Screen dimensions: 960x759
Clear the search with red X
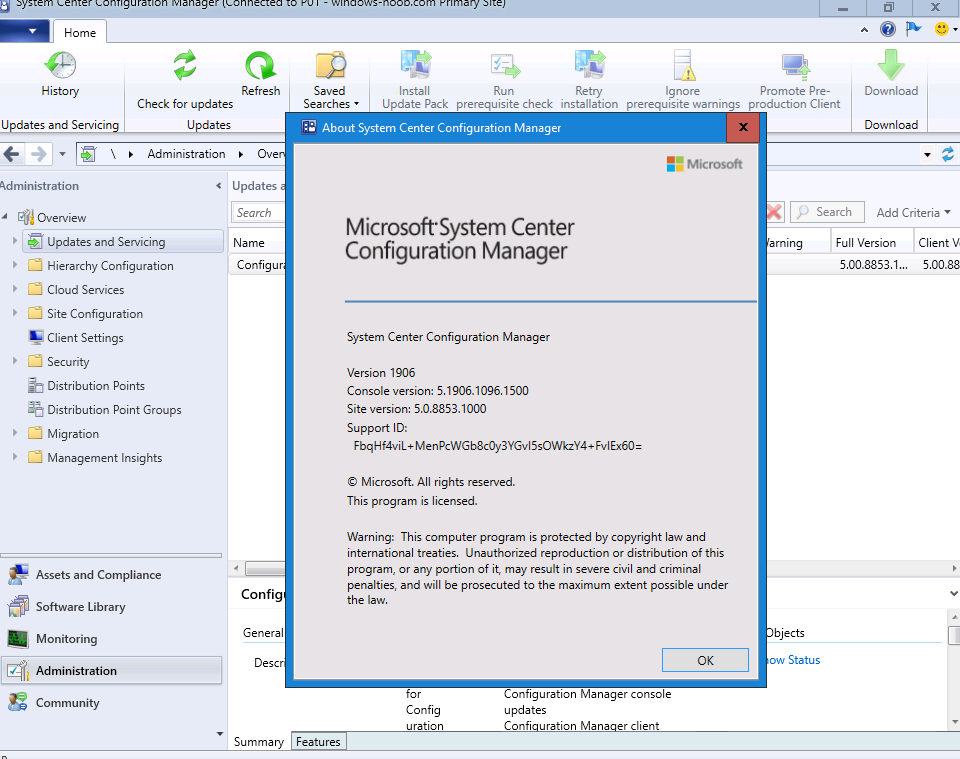tap(774, 212)
